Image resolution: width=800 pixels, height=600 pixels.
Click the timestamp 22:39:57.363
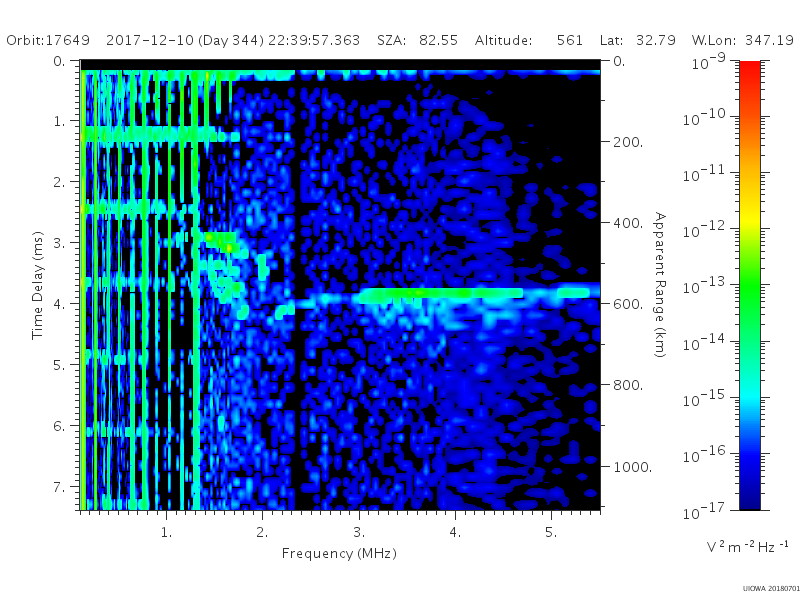pos(314,40)
